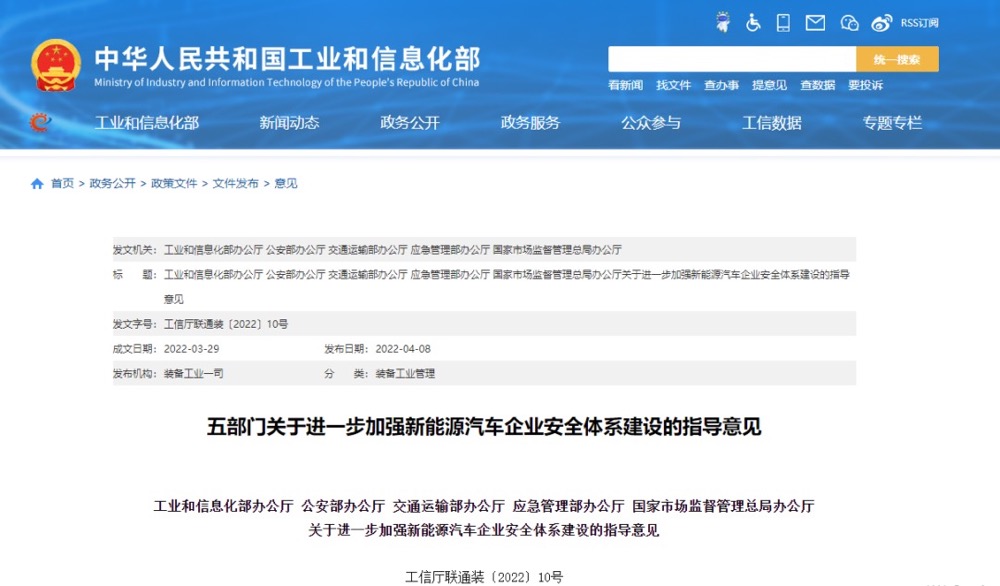Open the email envelope icon
The image size is (1000, 586).
(x=815, y=22)
